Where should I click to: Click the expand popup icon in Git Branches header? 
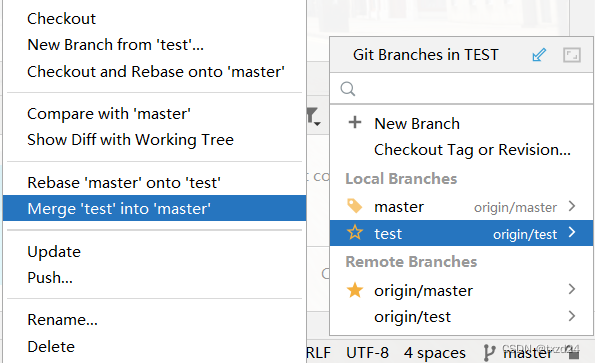(571, 55)
